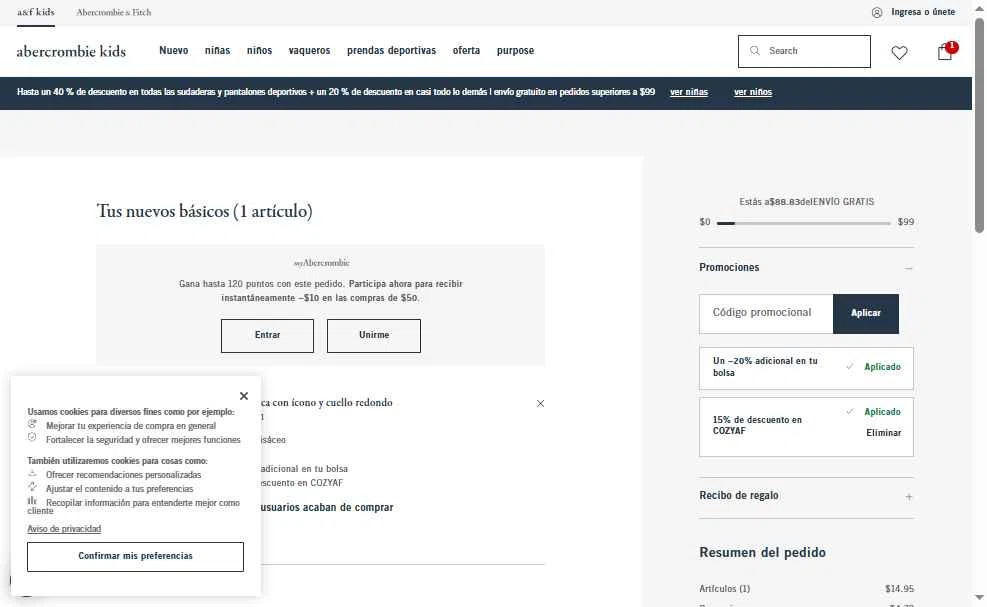The image size is (987, 607).
Task: Click the Resumen del pedido heading
Action: [762, 552]
